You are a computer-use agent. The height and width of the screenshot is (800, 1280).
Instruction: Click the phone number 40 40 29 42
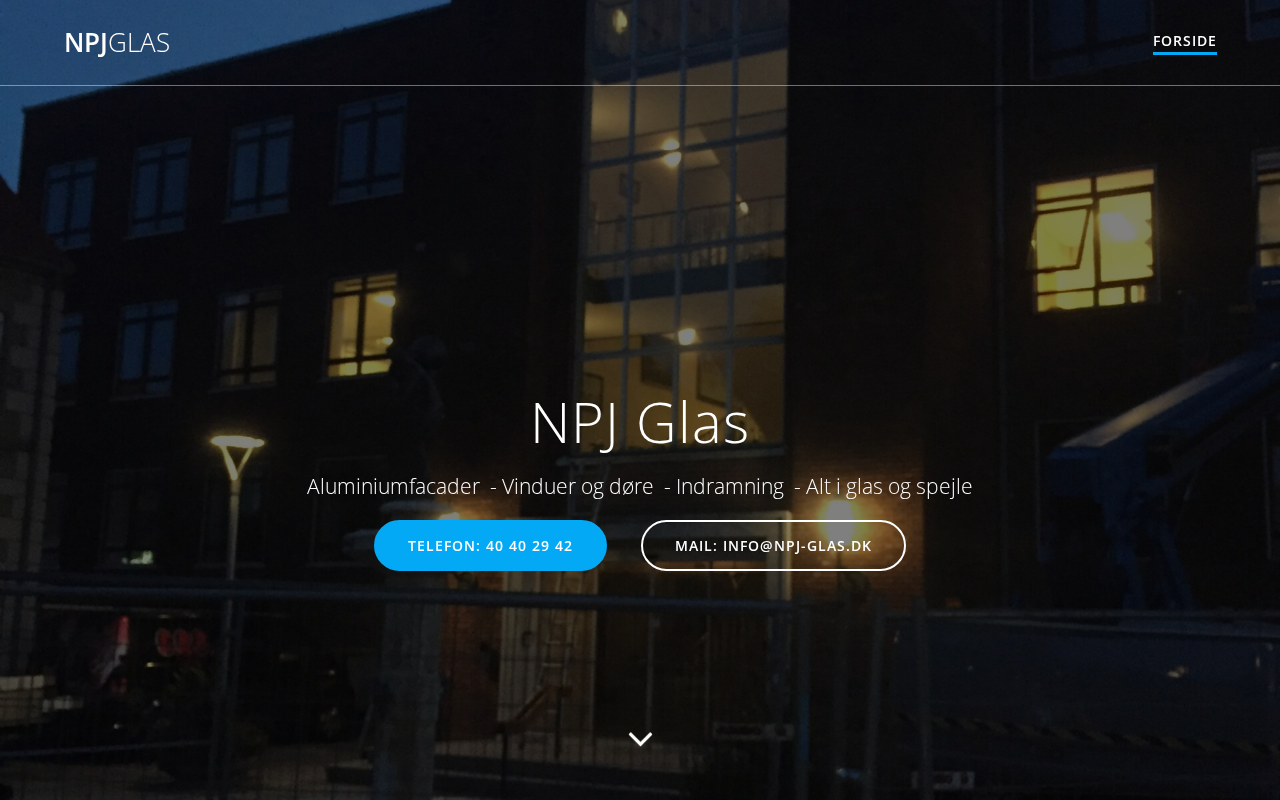coord(529,546)
